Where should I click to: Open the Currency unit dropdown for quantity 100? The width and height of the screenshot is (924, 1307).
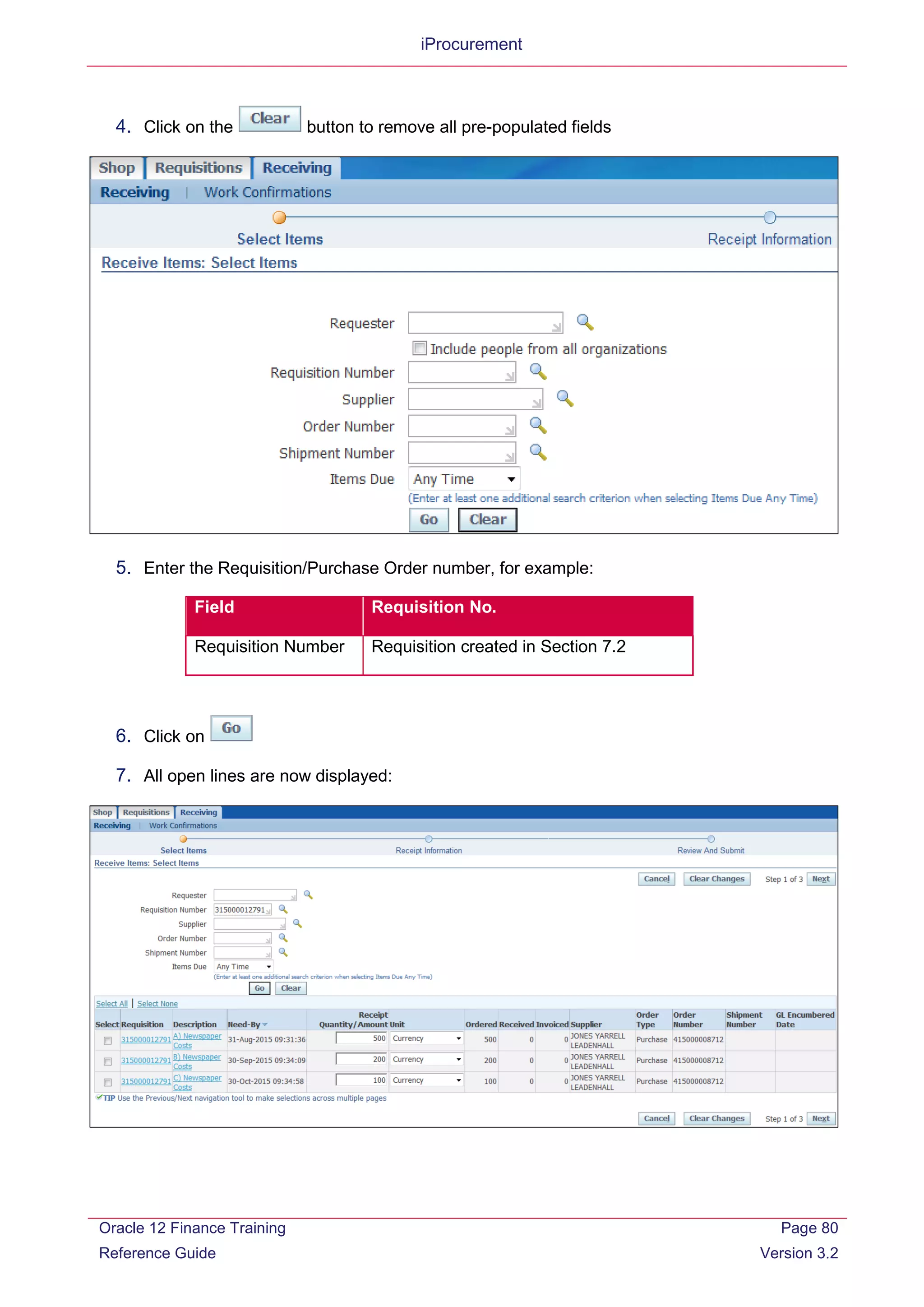427,1080
